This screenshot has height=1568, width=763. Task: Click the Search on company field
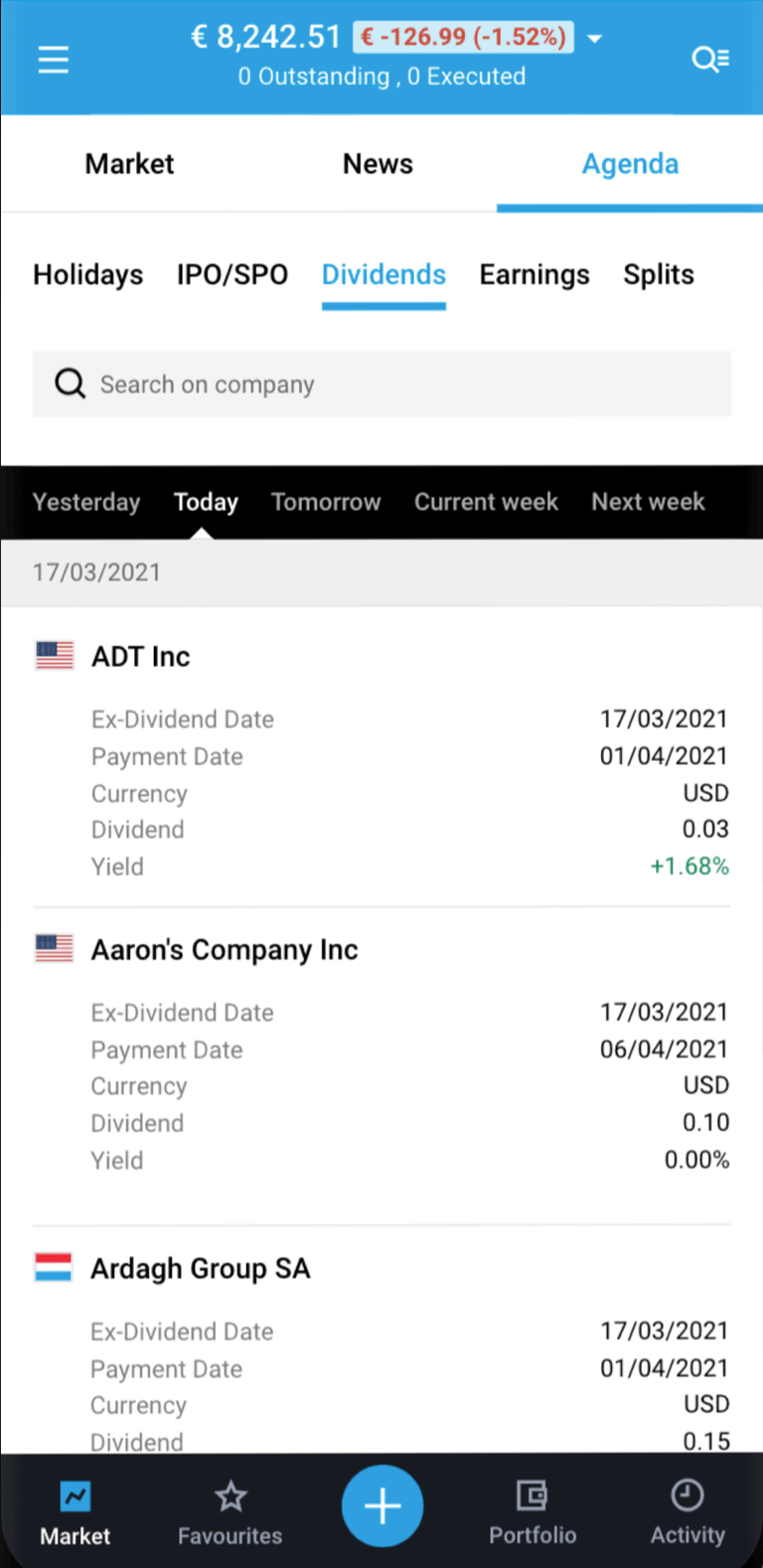[381, 385]
